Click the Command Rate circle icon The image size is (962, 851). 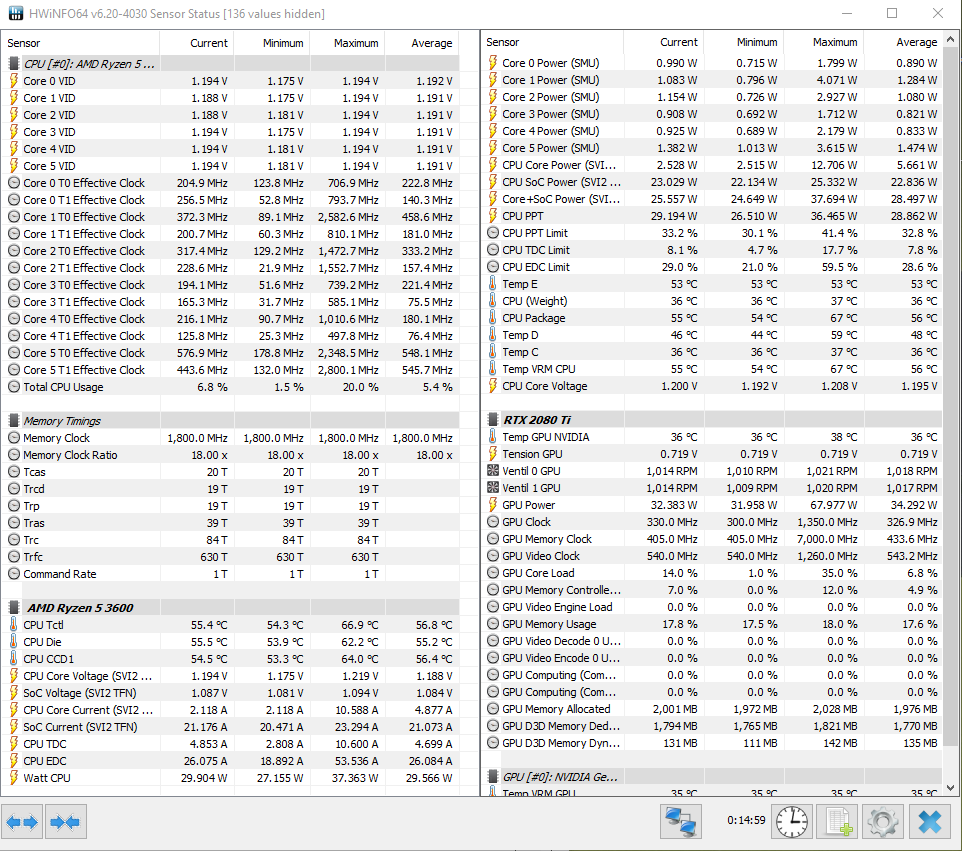click(x=13, y=574)
